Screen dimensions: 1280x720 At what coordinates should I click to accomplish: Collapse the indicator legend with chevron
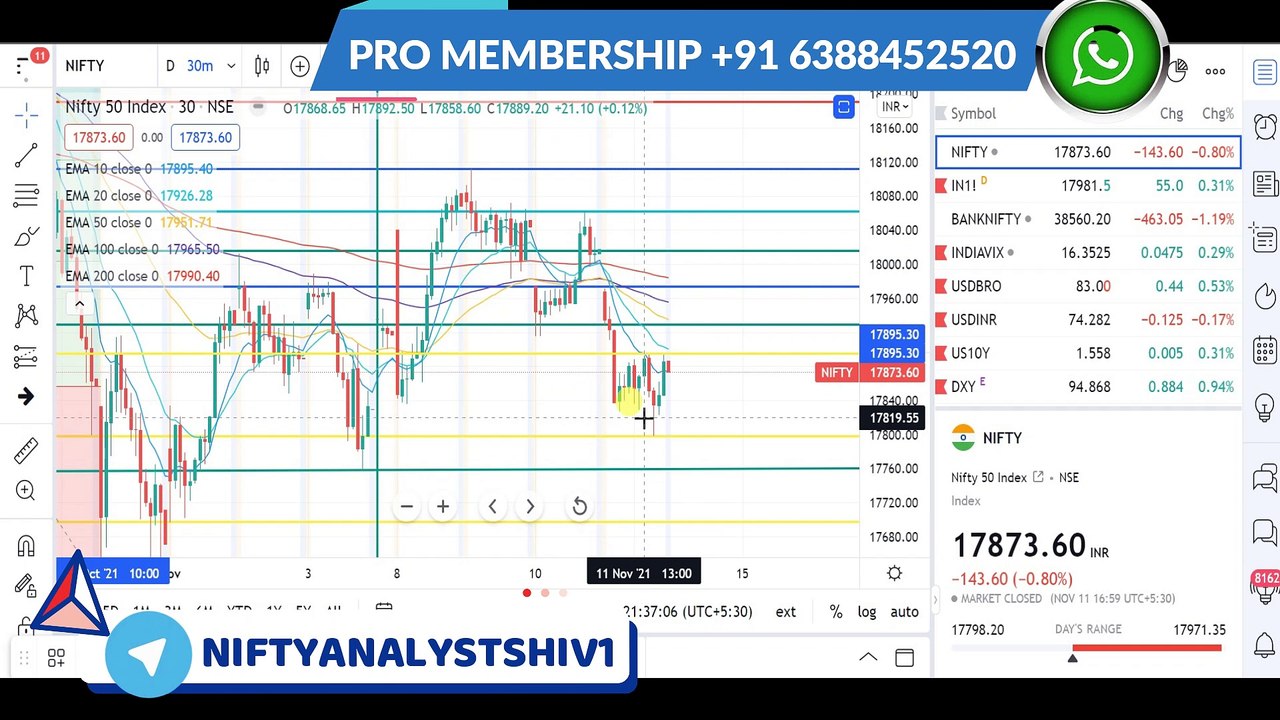coord(79,304)
